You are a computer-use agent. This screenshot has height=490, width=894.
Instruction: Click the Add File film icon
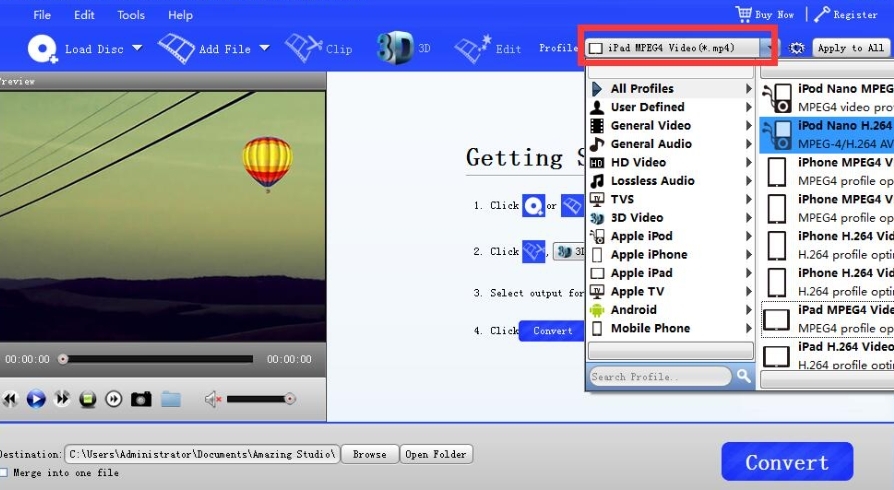(x=176, y=49)
